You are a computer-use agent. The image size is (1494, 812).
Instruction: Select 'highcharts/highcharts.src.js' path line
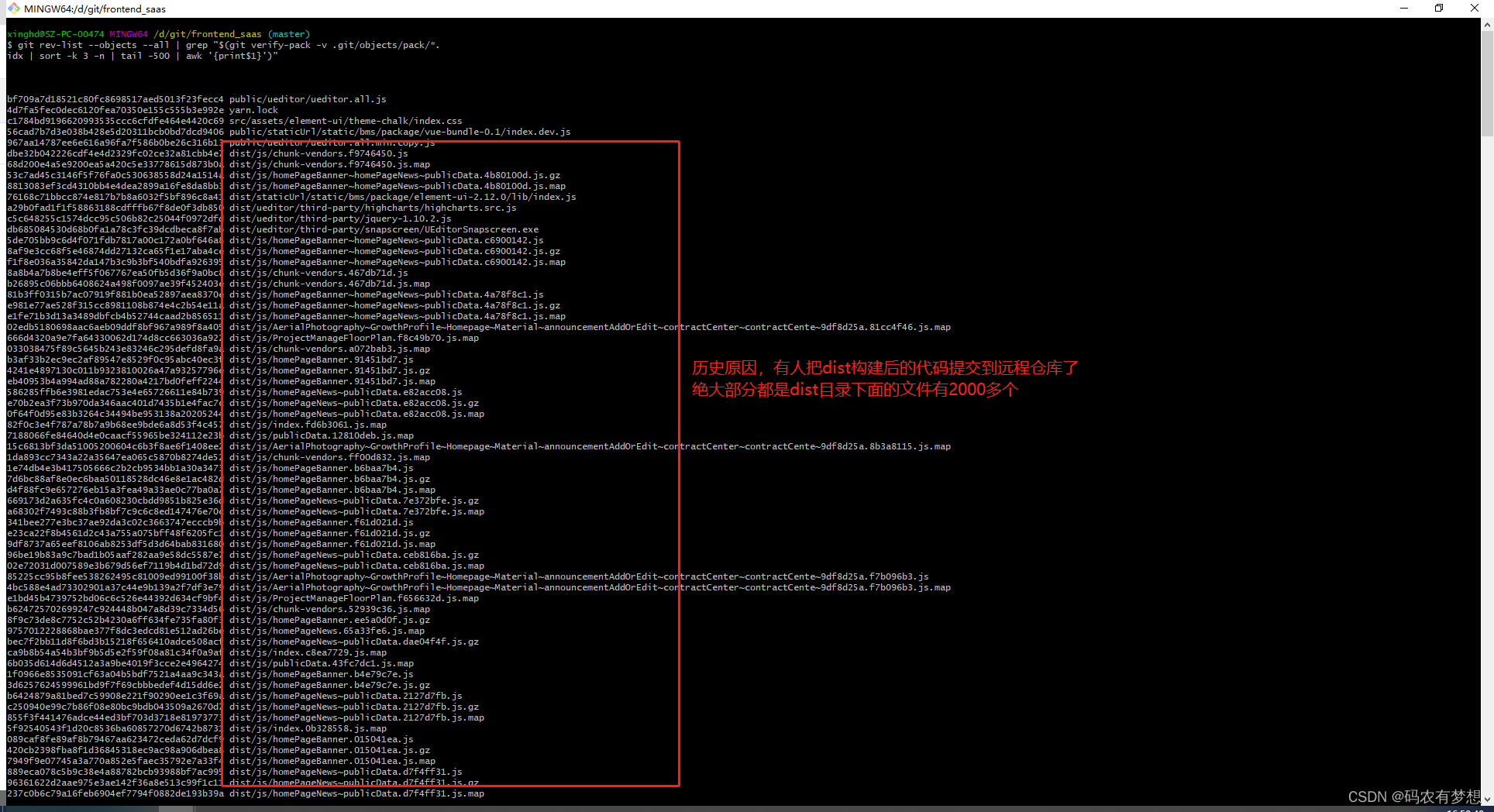click(373, 208)
